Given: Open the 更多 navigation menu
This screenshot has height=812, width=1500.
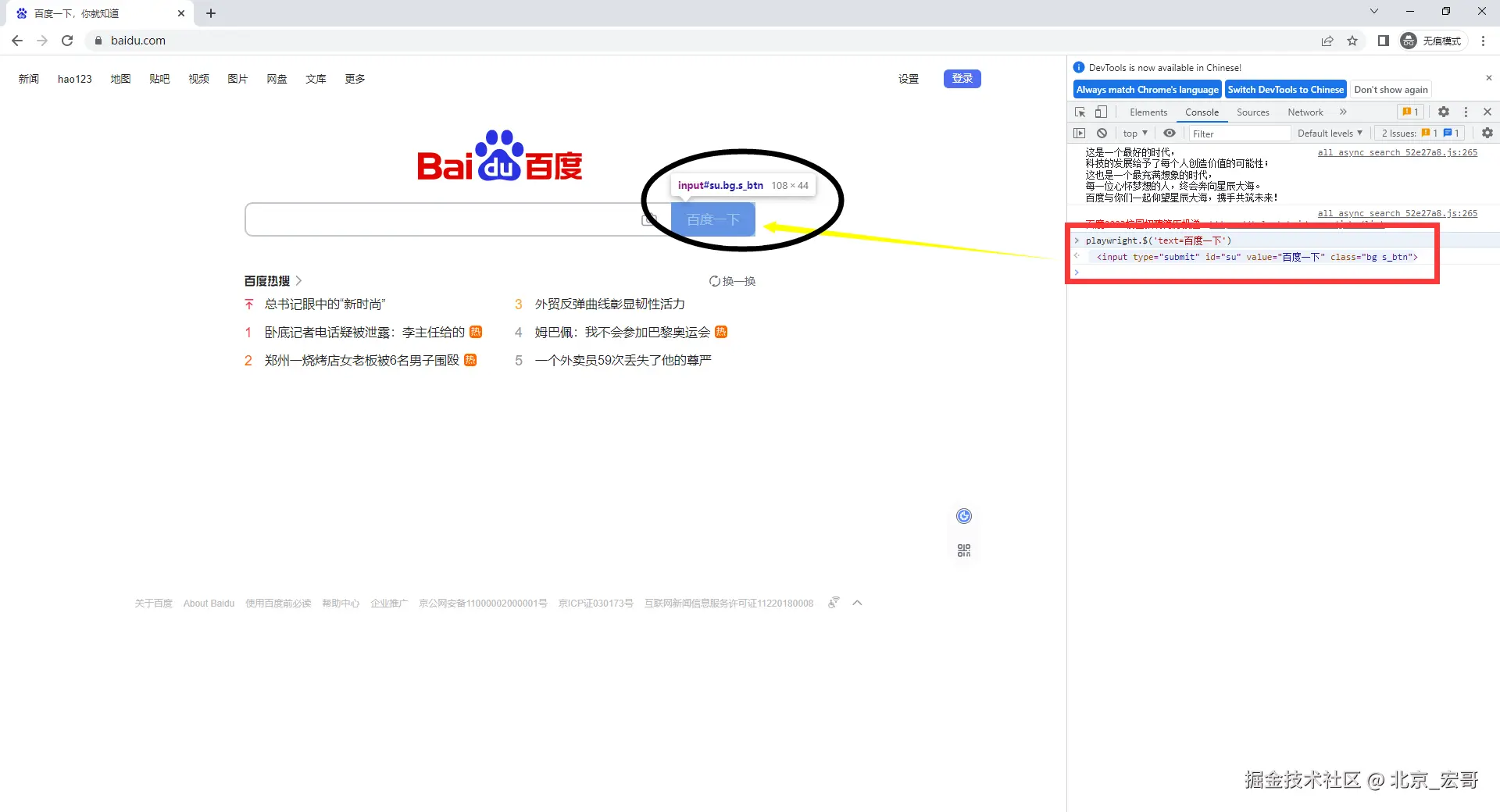Looking at the screenshot, I should tap(355, 79).
